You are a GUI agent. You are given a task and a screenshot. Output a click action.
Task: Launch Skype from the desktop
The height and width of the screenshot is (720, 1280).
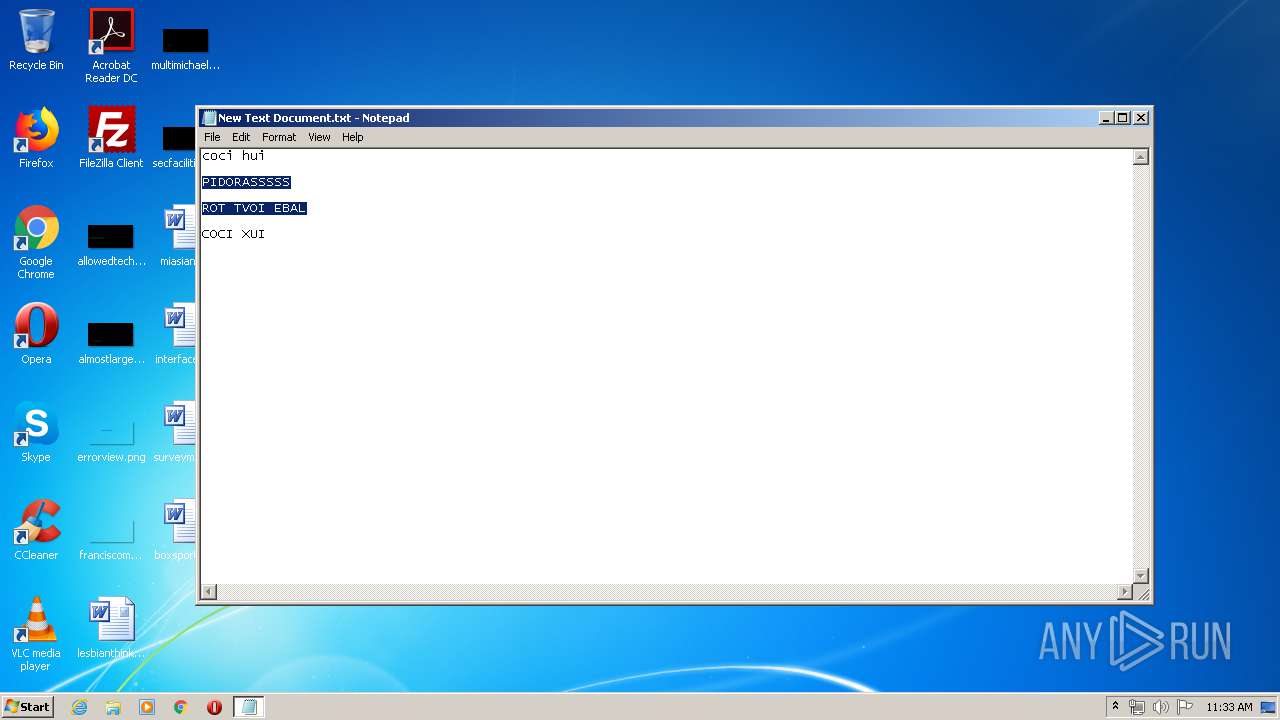point(36,432)
